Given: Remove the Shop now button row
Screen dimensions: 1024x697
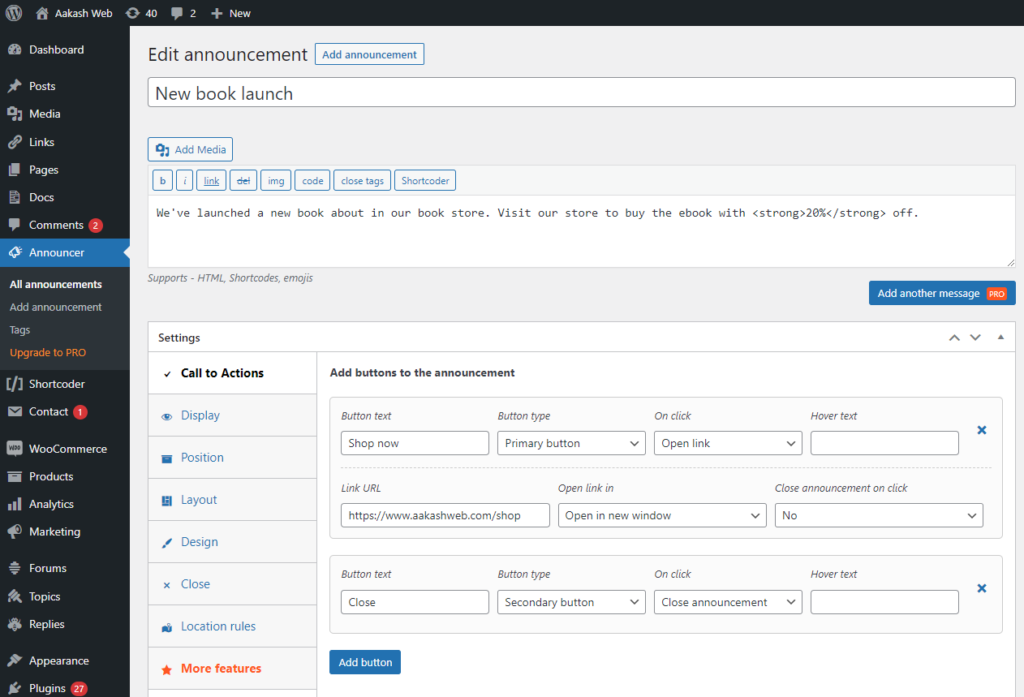Looking at the screenshot, I should pyautogui.click(x=981, y=429).
